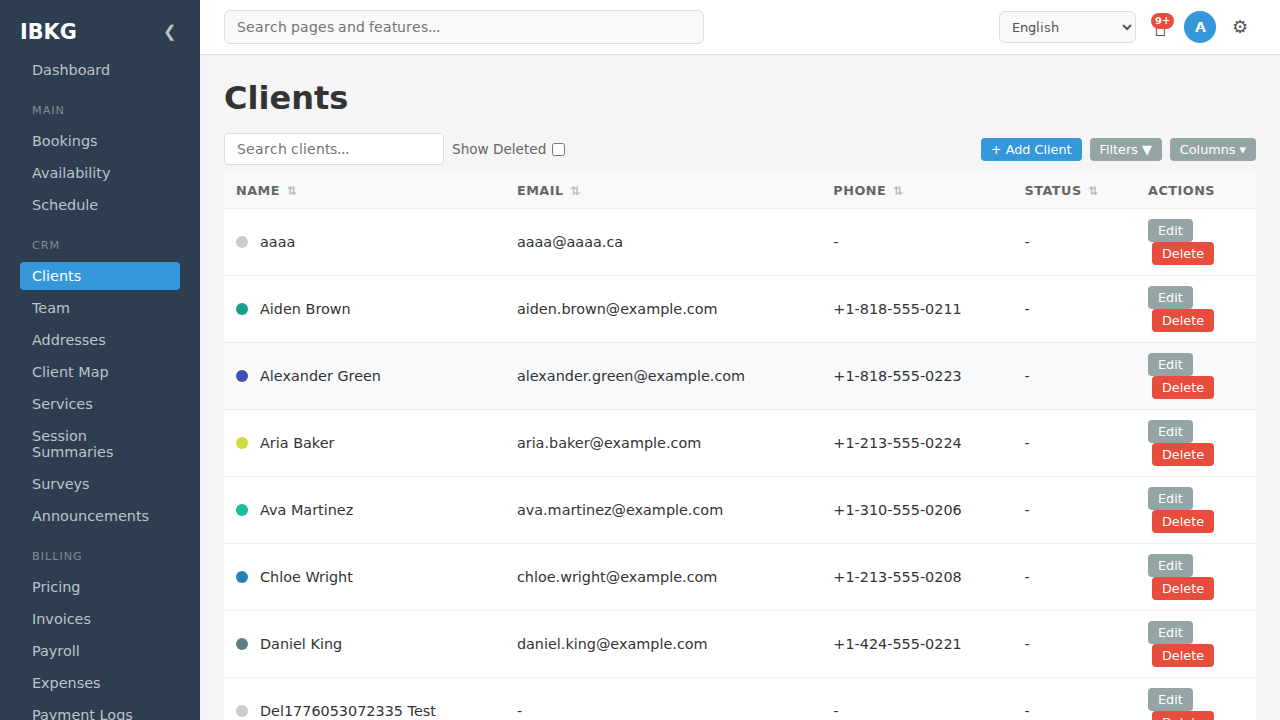Viewport: 1280px width, 720px height.
Task: Delete Alexander Green
Action: click(x=1183, y=388)
